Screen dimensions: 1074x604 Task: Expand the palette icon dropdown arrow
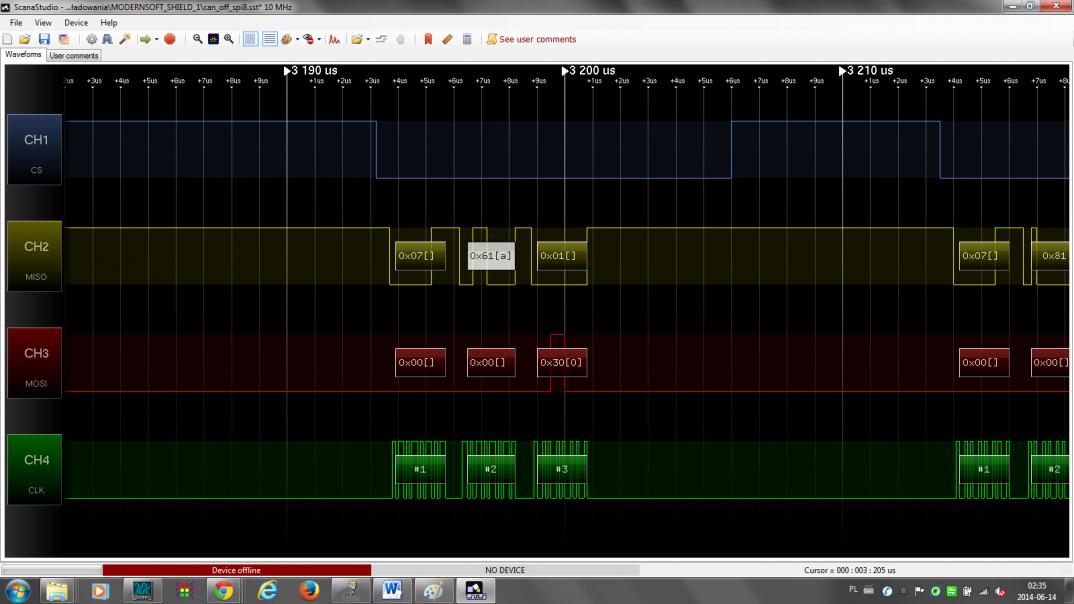pos(296,39)
